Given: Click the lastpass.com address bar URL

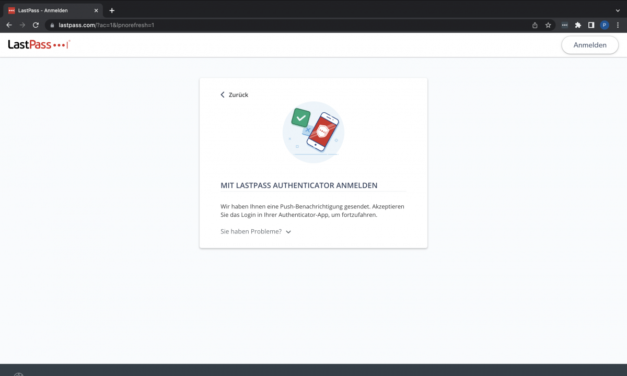Looking at the screenshot, I should [106, 25].
